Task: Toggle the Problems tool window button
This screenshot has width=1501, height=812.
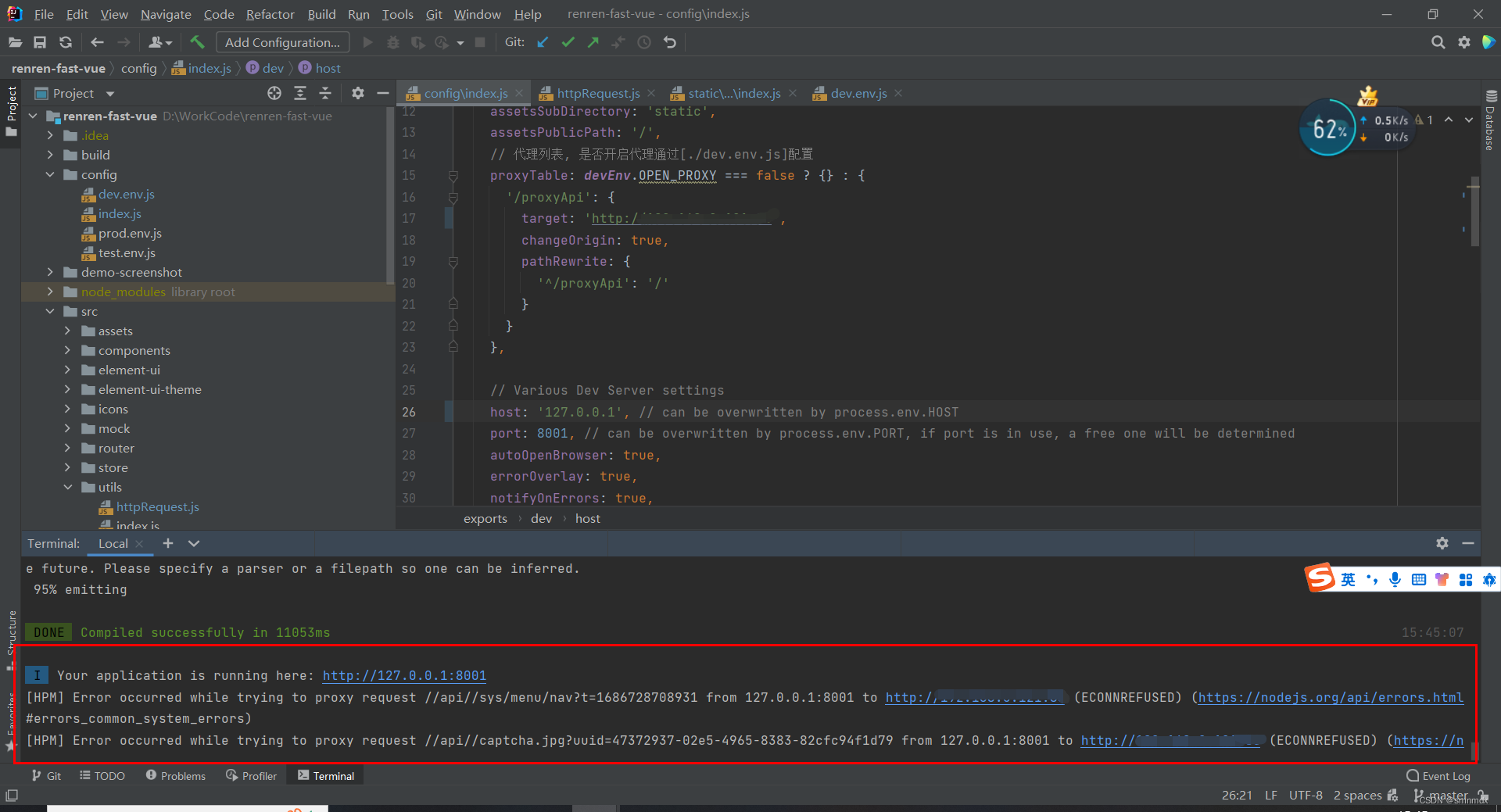Action: (x=175, y=775)
